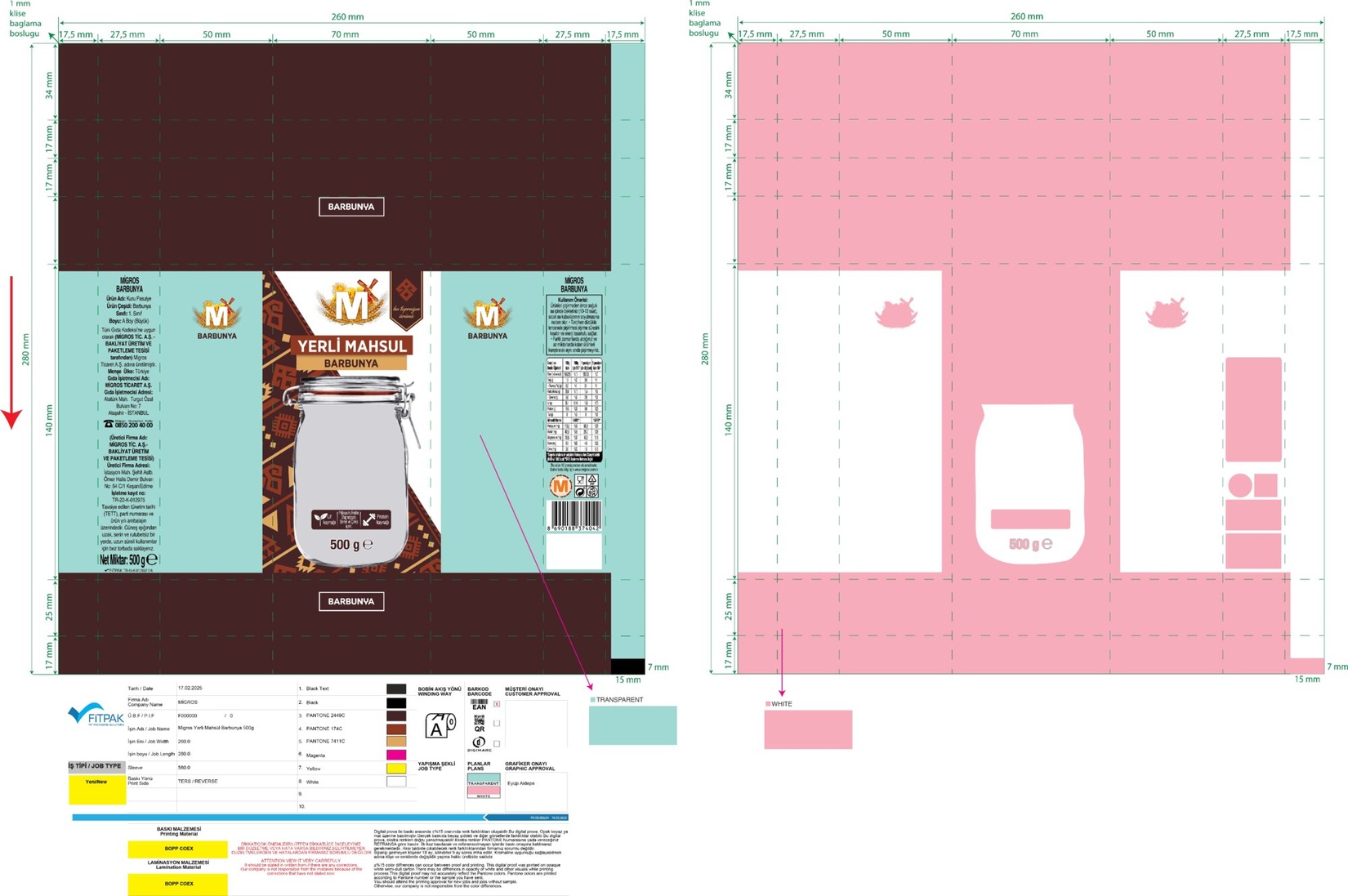The height and width of the screenshot is (896, 1348).
Task: Select the Yellow color swatch in the ink list
Action: point(396,769)
